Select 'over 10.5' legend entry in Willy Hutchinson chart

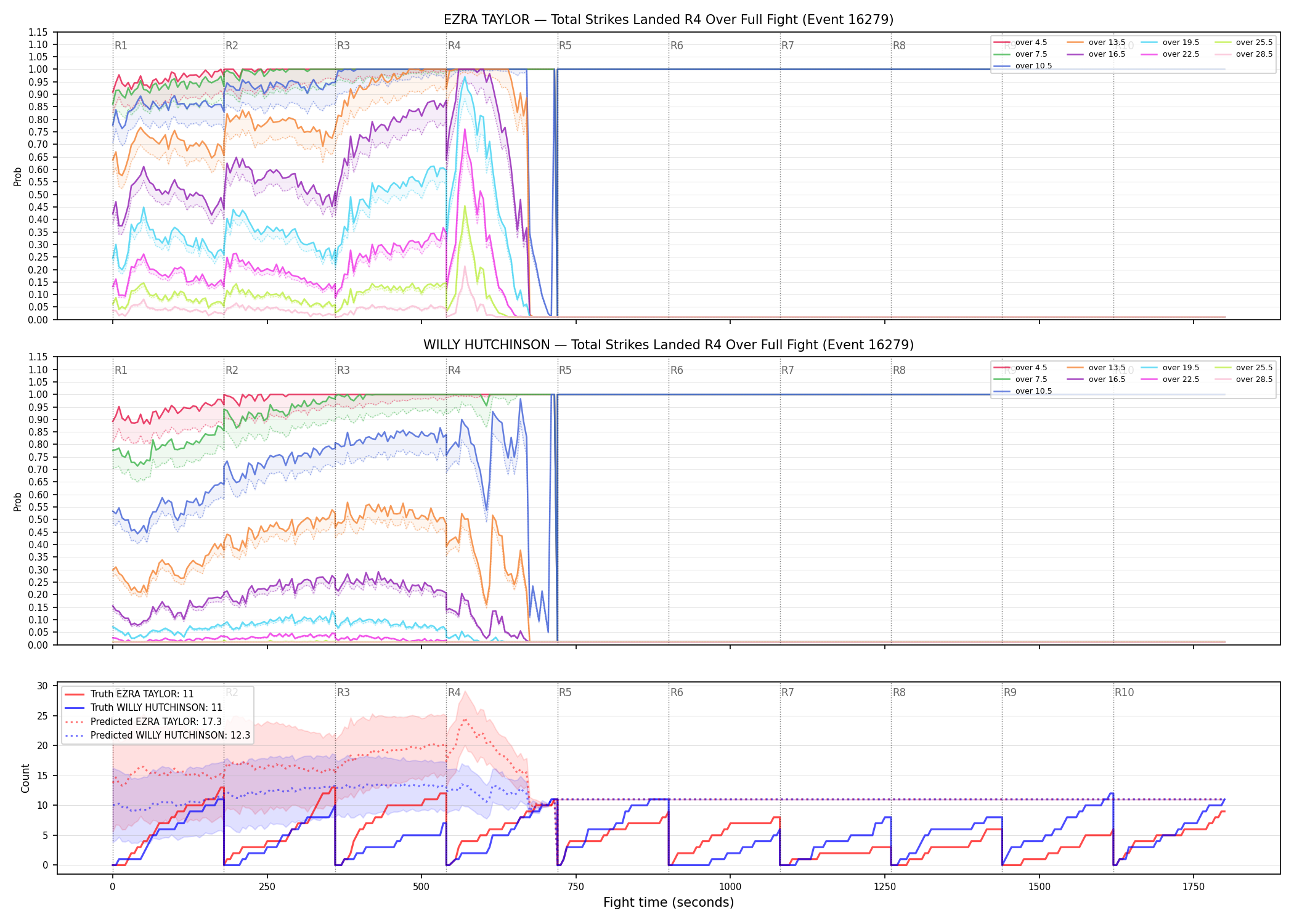[x=1023, y=391]
